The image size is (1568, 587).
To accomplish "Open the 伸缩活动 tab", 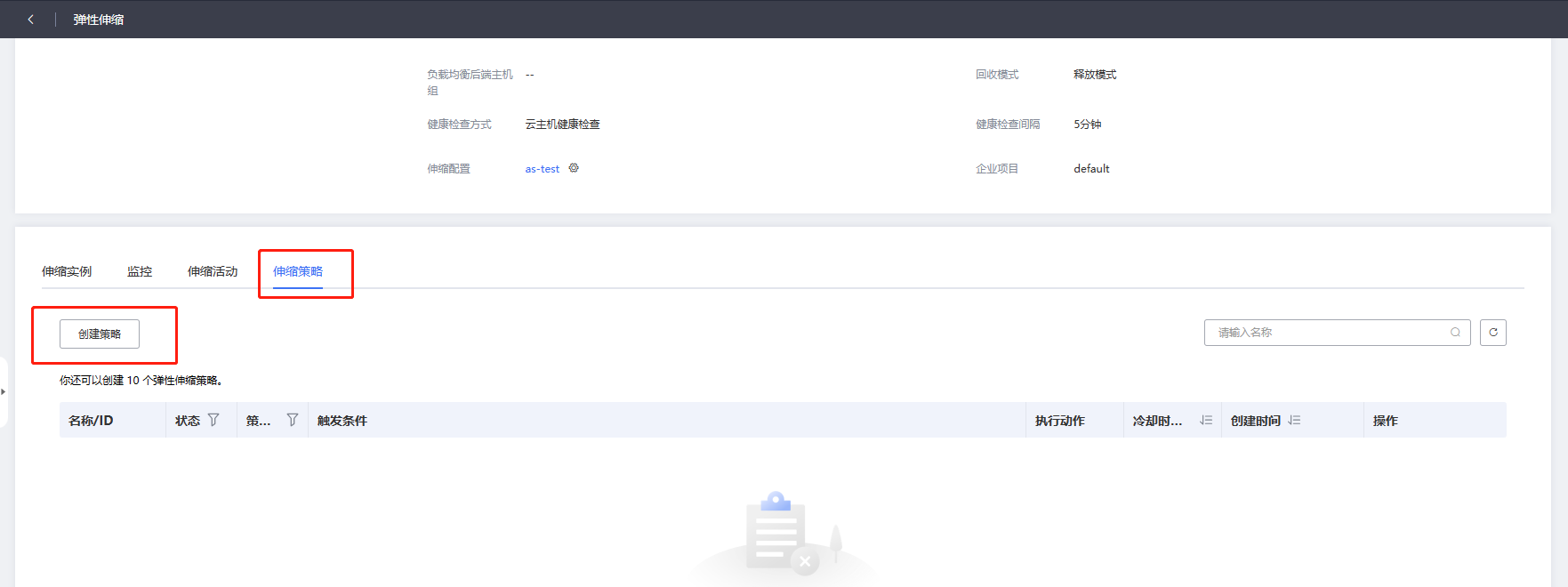I will (x=213, y=271).
